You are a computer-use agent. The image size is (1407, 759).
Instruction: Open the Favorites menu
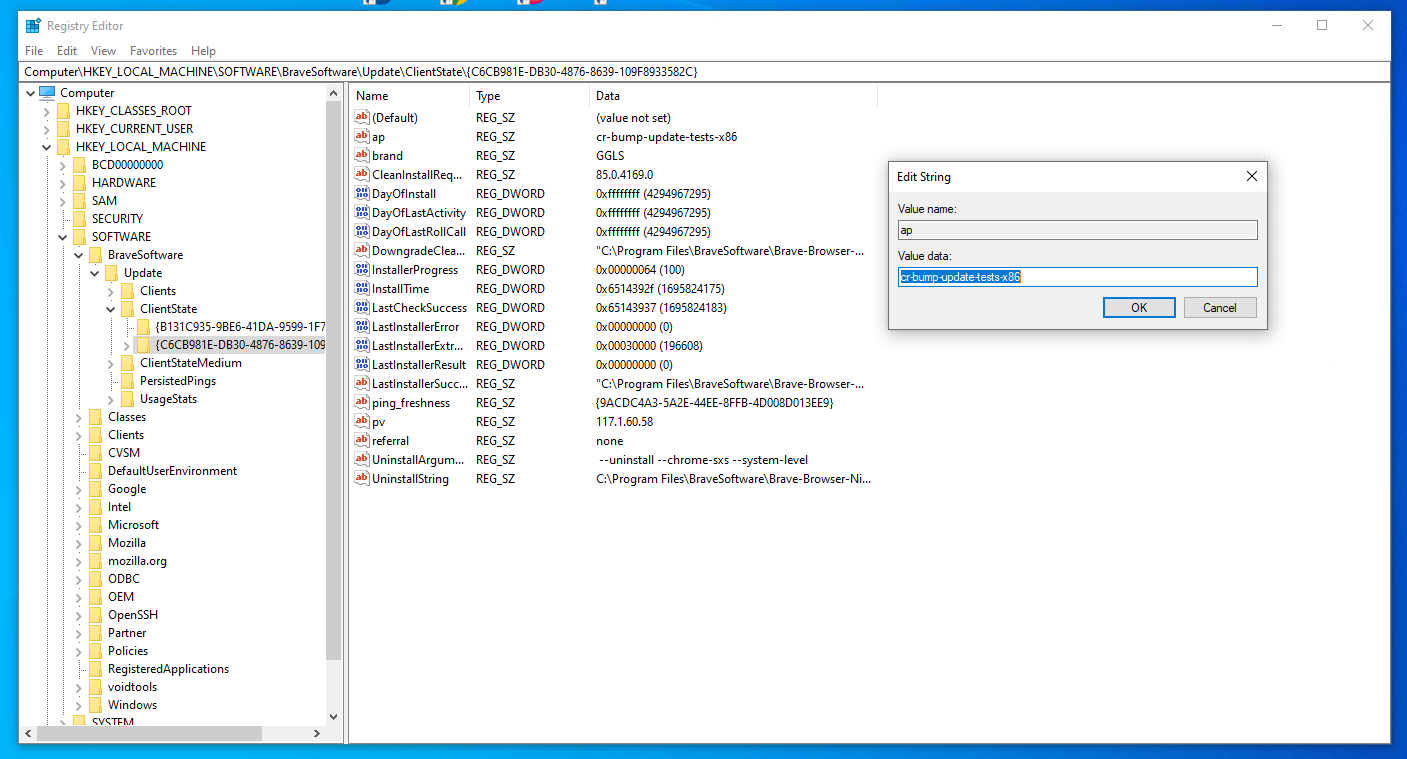153,50
